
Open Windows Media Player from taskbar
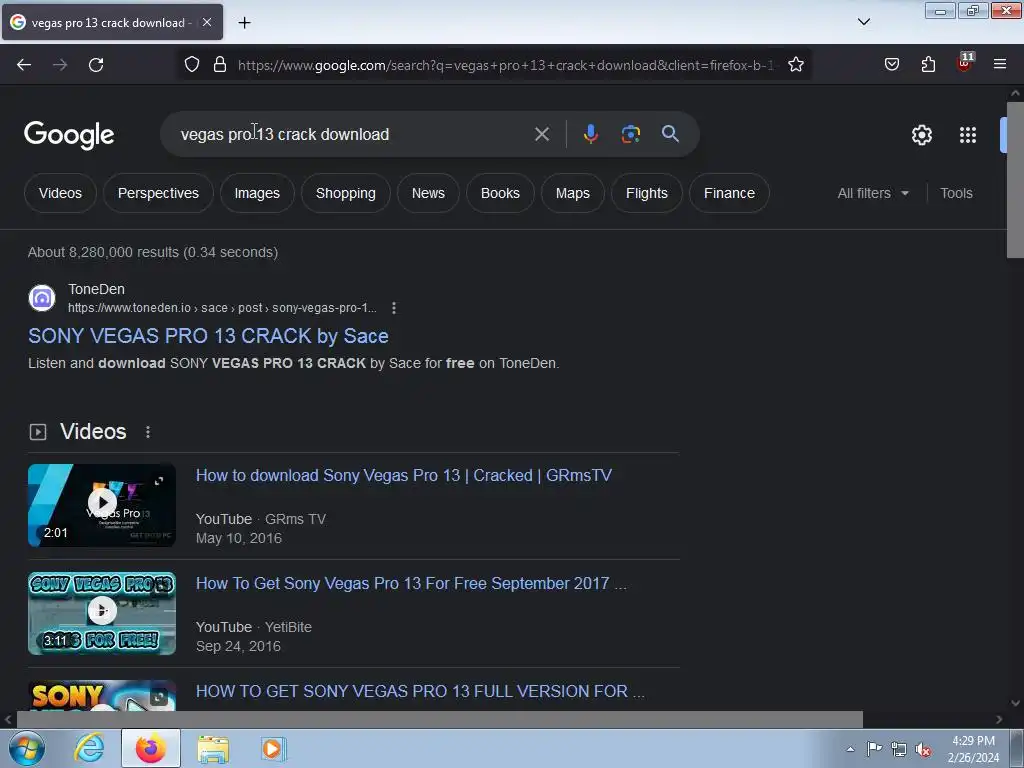point(273,748)
